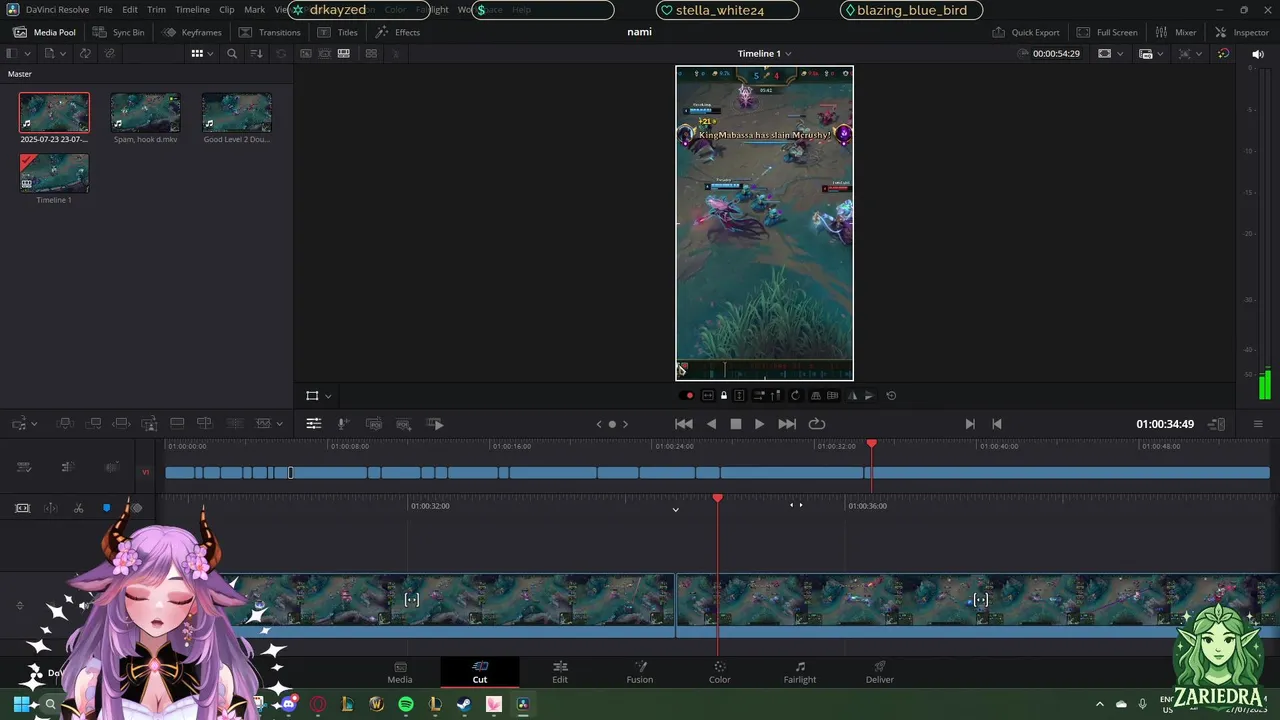The image size is (1280, 720).
Task: Search the media pool
Action: click(232, 53)
